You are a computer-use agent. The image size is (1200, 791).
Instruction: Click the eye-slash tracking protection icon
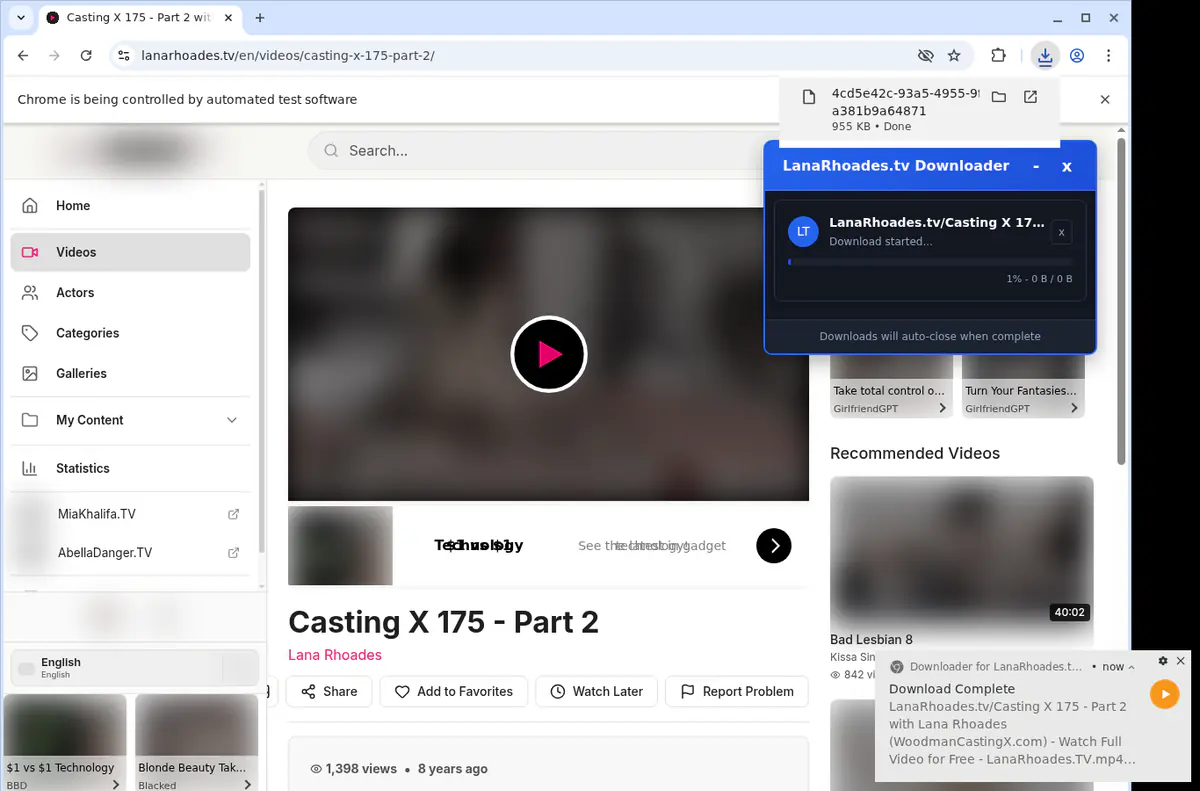925,56
